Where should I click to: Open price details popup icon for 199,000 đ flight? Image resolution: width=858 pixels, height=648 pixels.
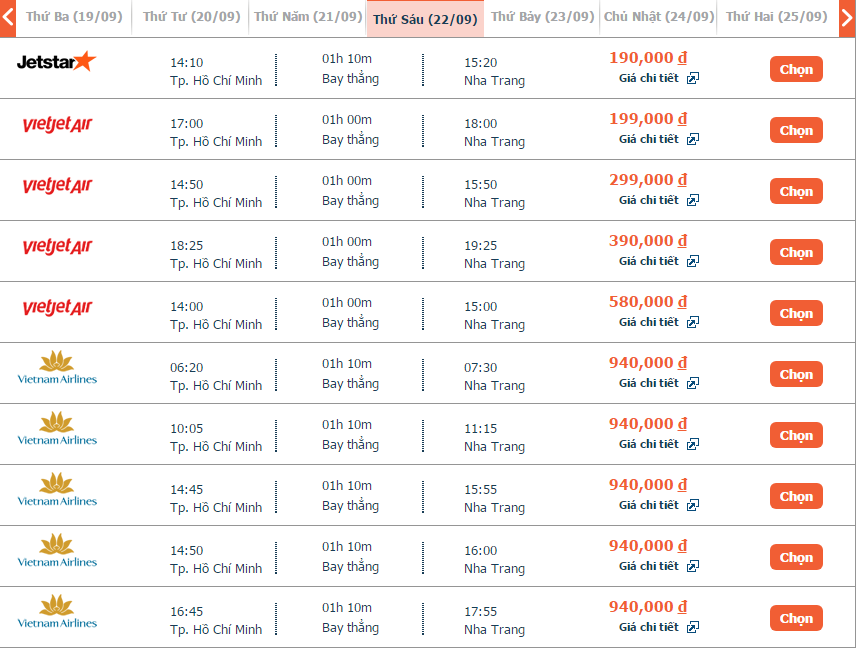pos(693,139)
